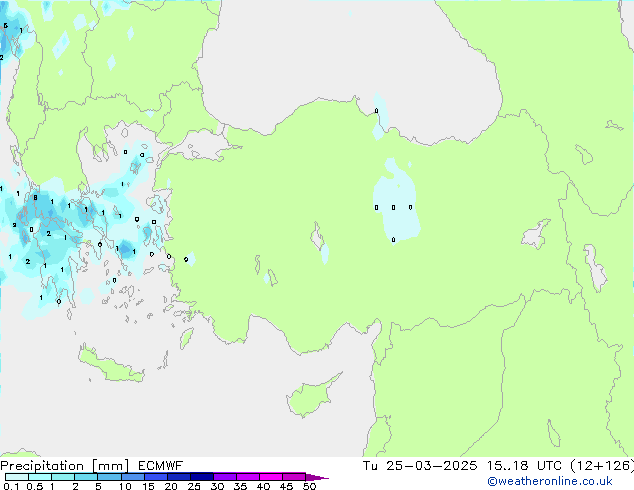Image resolution: width=634 pixels, height=490 pixels.
Task: Click the purple arrow tip beyond 50
Action: pos(317,477)
